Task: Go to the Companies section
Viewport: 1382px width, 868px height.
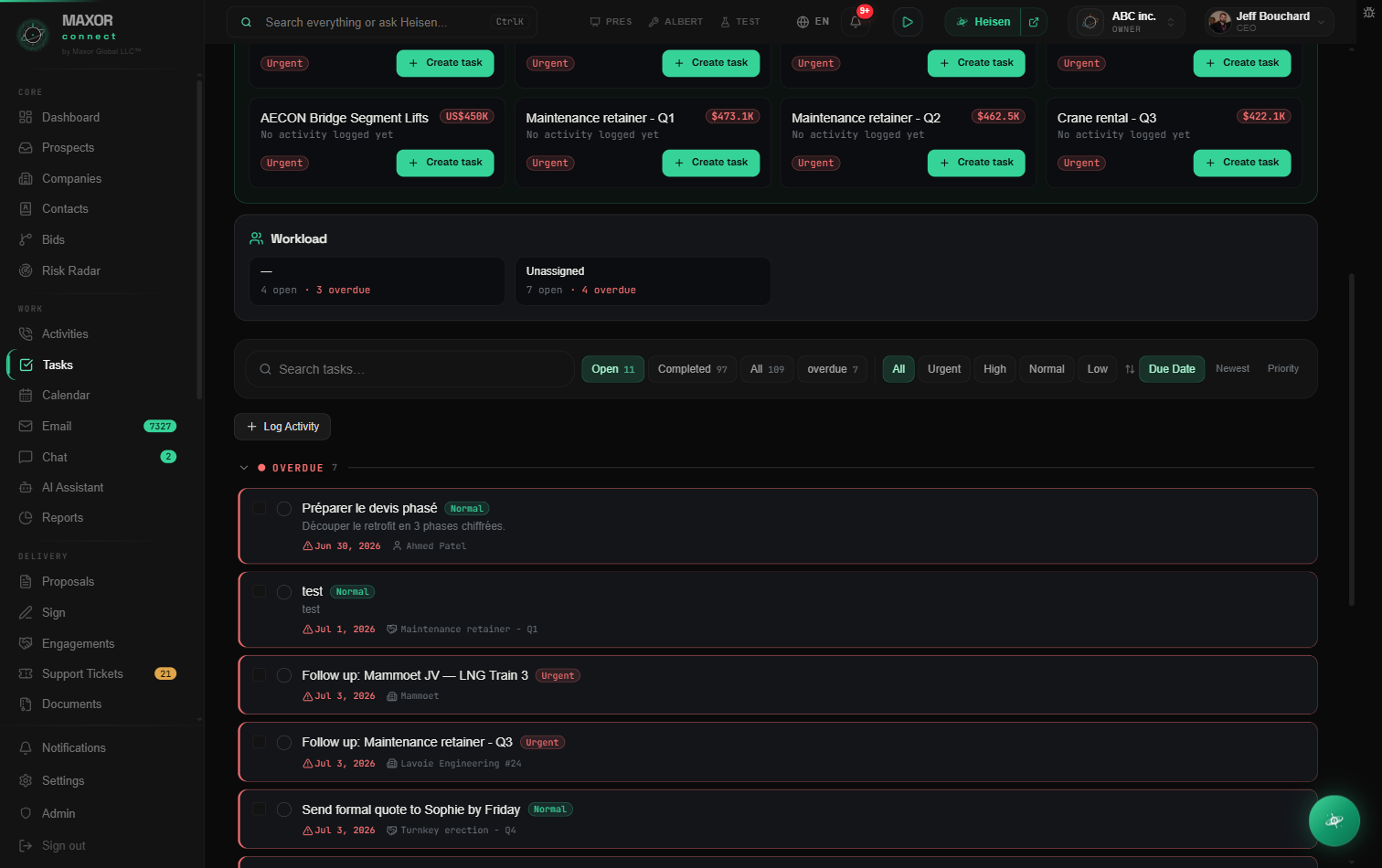Action: [71, 178]
